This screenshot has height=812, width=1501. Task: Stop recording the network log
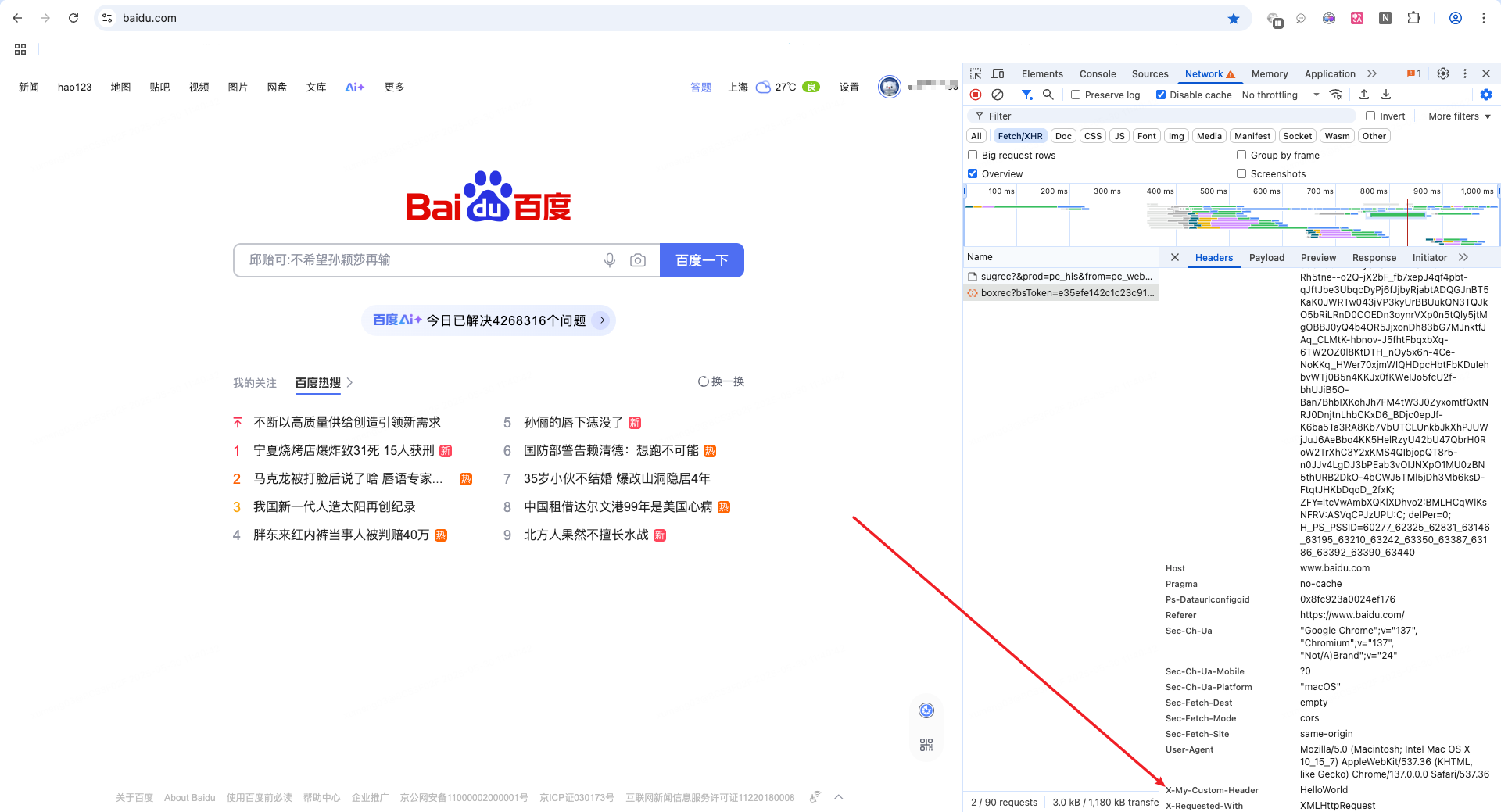coord(976,95)
